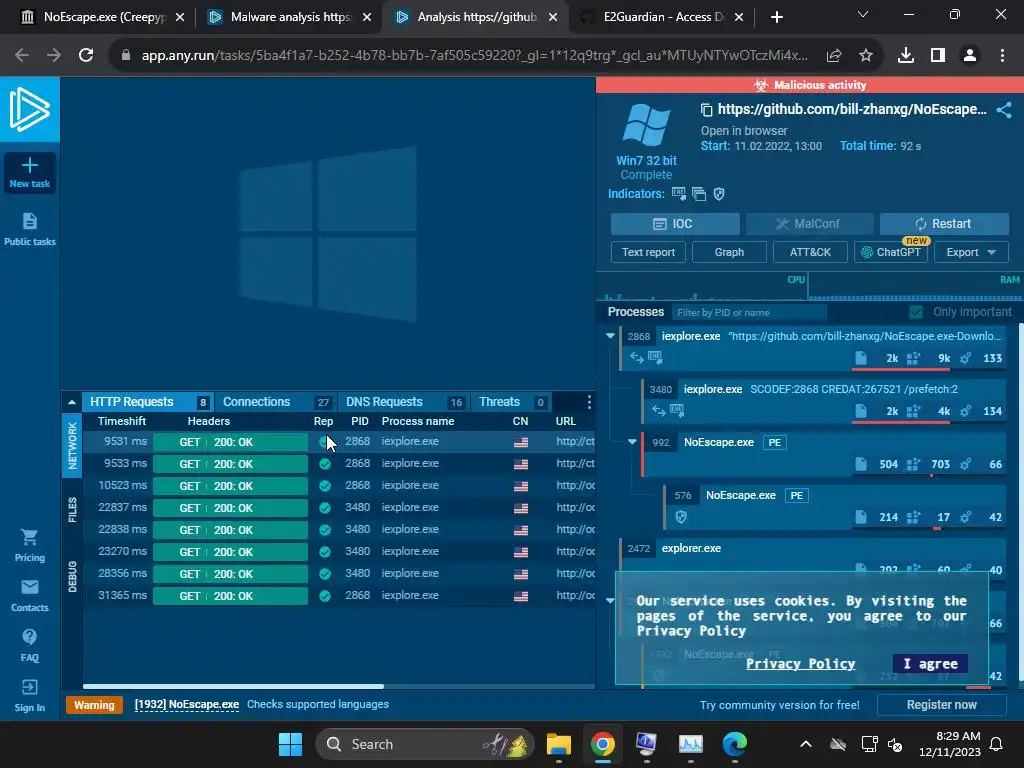
Task: Show hidden system tray icons
Action: tap(806, 744)
